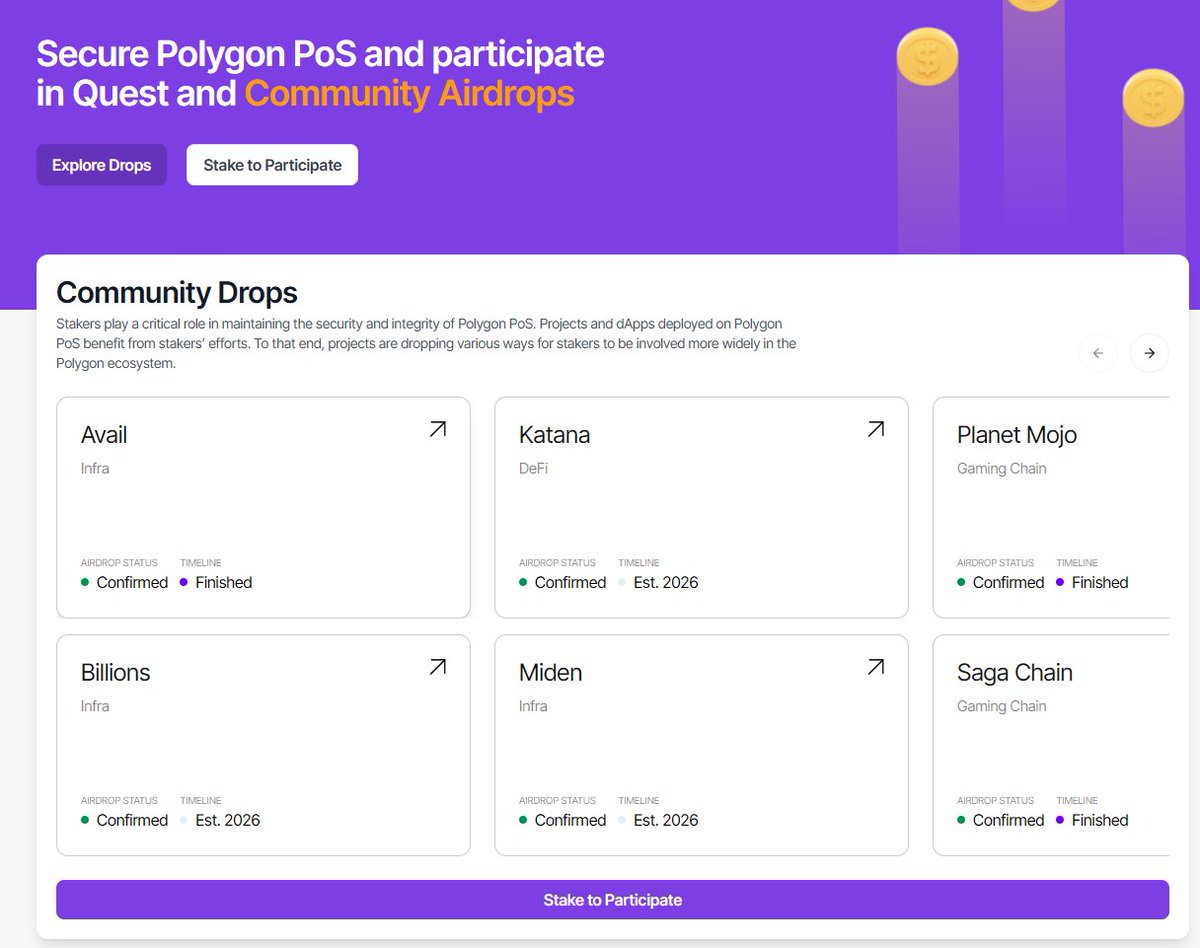Open the Planet Mojo card title
Image resolution: width=1200 pixels, height=948 pixels.
[1017, 435]
